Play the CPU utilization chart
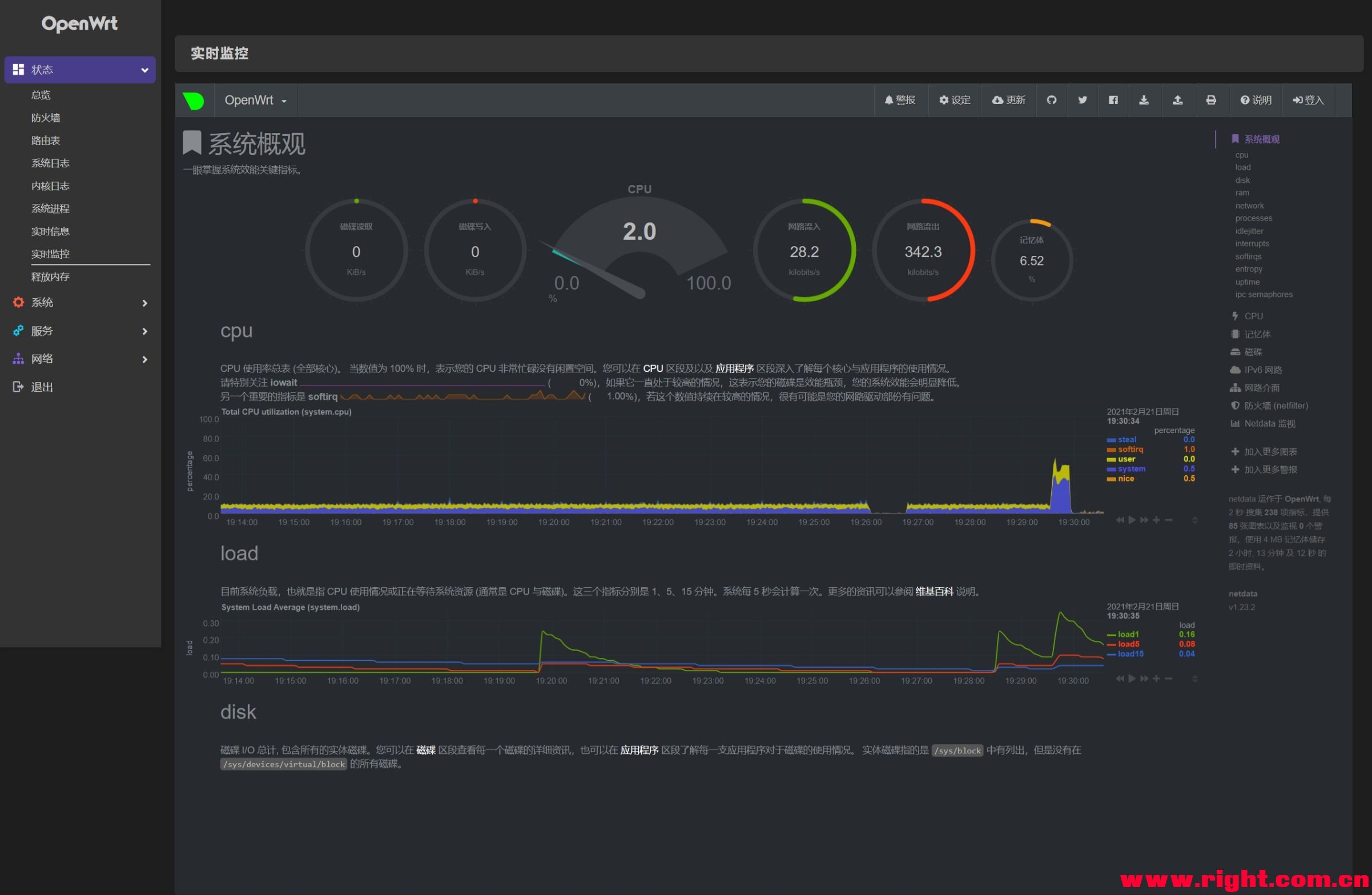 (x=1132, y=520)
